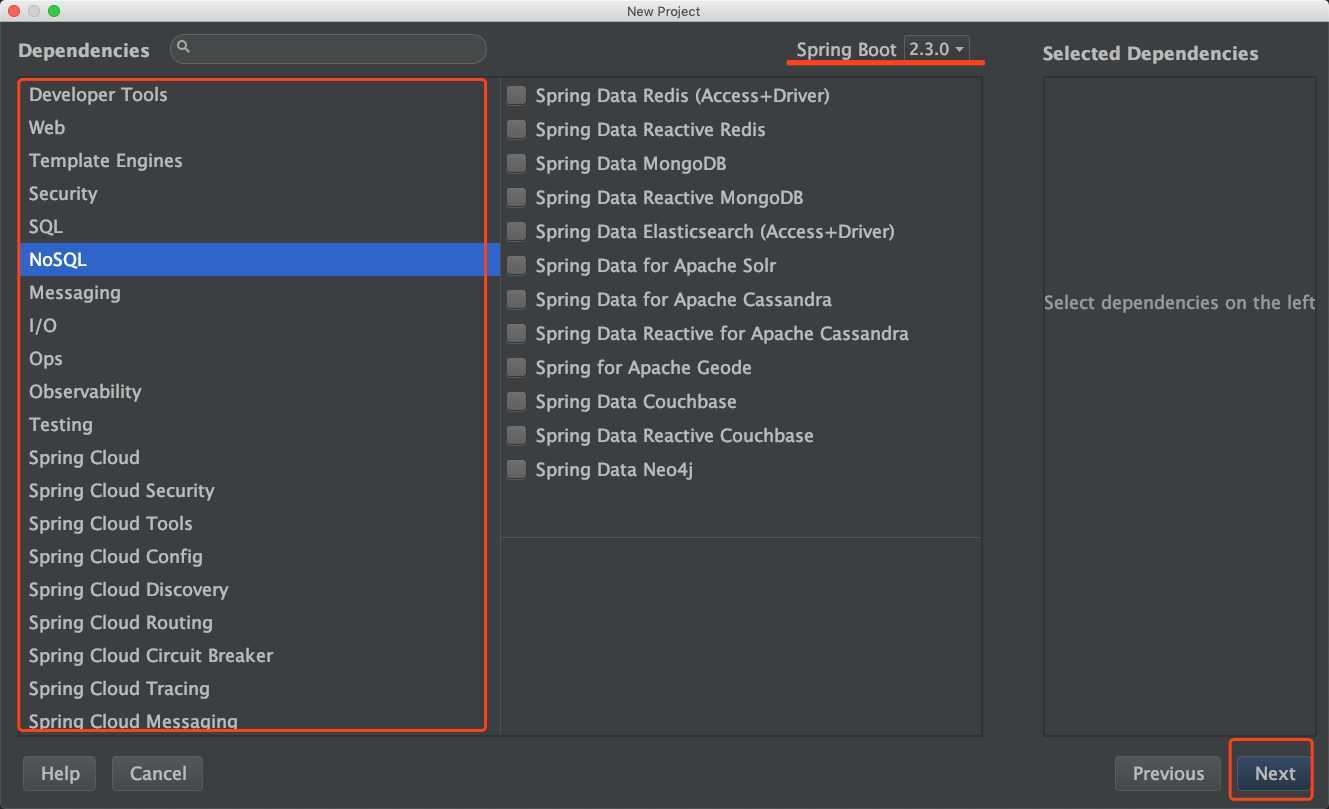Tick the Spring Data MongoDB checkbox
This screenshot has height=809, width=1329.
516,164
